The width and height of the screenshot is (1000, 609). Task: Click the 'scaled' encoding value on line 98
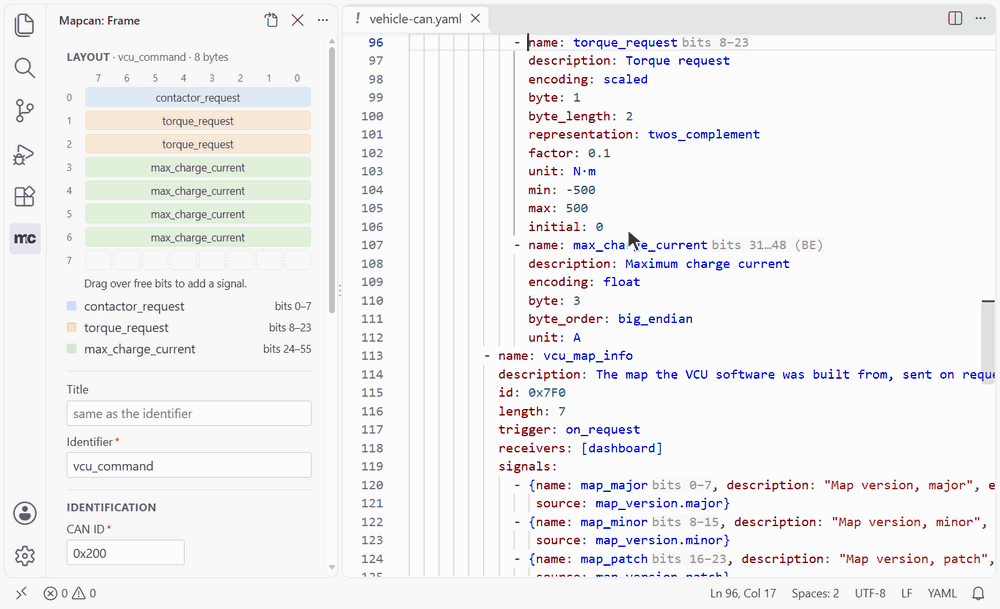626,79
